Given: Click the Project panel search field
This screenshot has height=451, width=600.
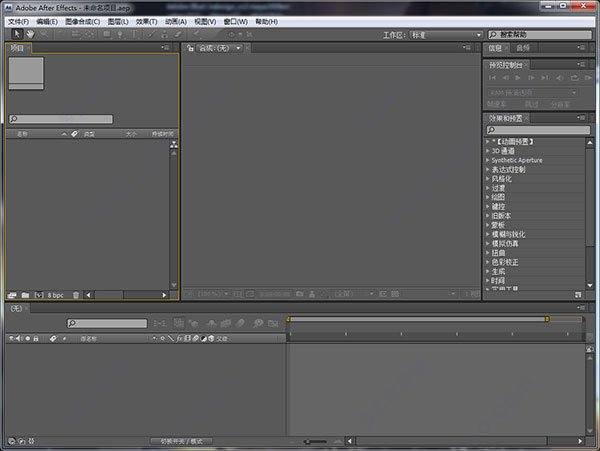Looking at the screenshot, I should (x=61, y=119).
